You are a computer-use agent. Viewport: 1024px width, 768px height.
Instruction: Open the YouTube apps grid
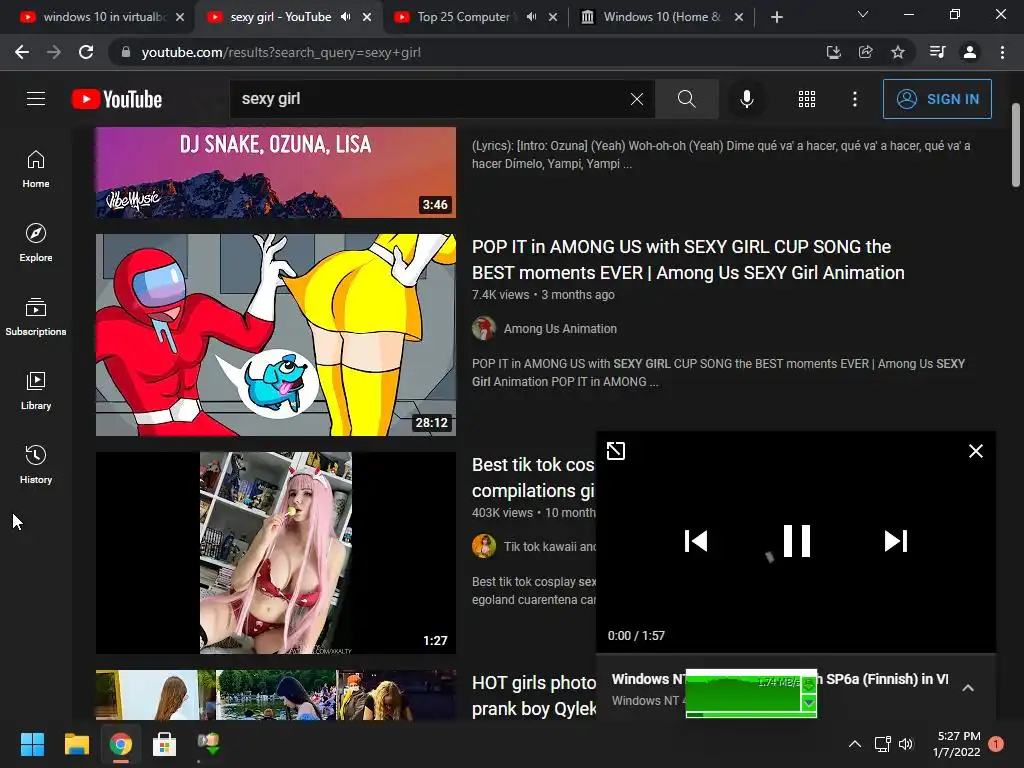[x=807, y=99]
